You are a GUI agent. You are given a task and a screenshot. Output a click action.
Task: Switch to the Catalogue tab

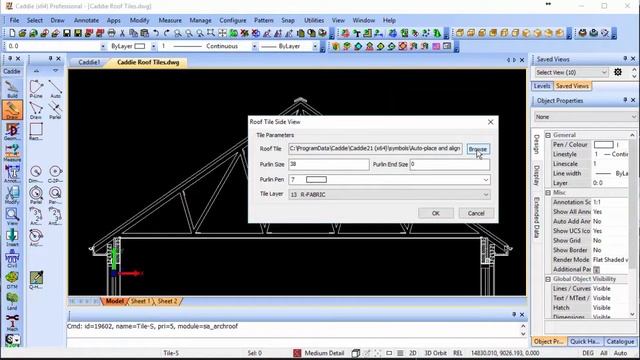(620, 341)
